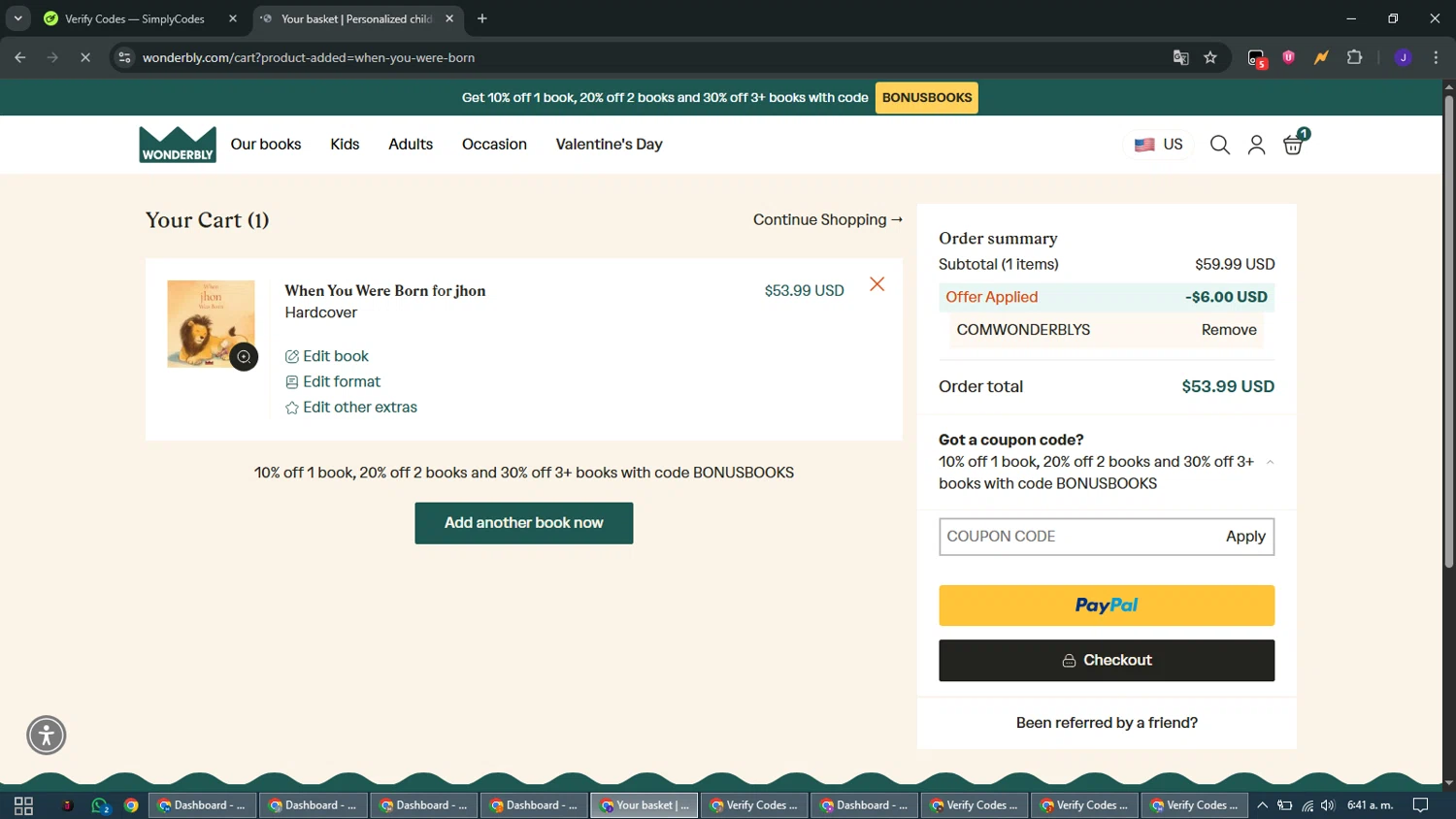Remove book with the red X icon
The height and width of the screenshot is (819, 1456).
[x=877, y=284]
